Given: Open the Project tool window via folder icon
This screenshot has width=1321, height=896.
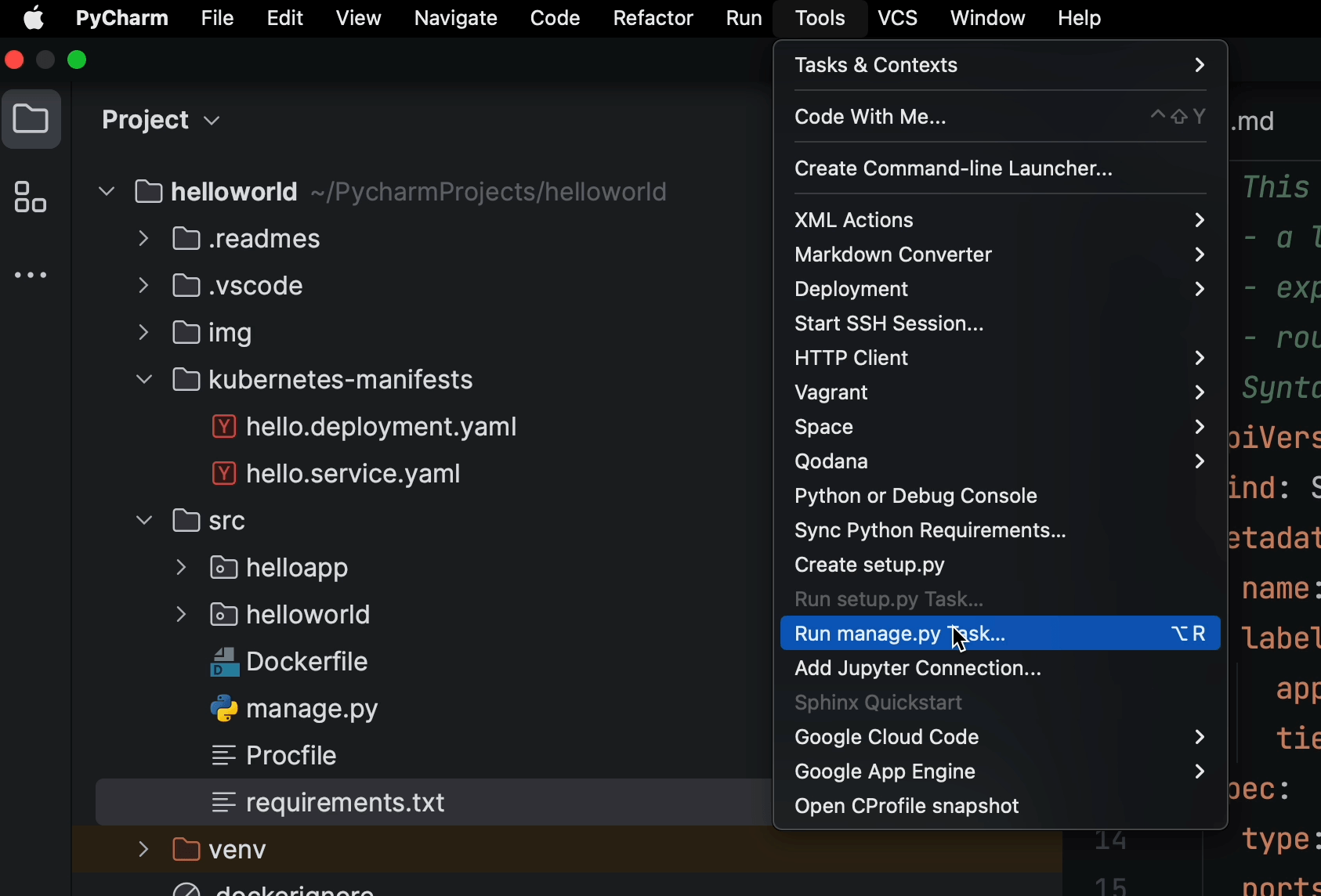Looking at the screenshot, I should coord(32,119).
